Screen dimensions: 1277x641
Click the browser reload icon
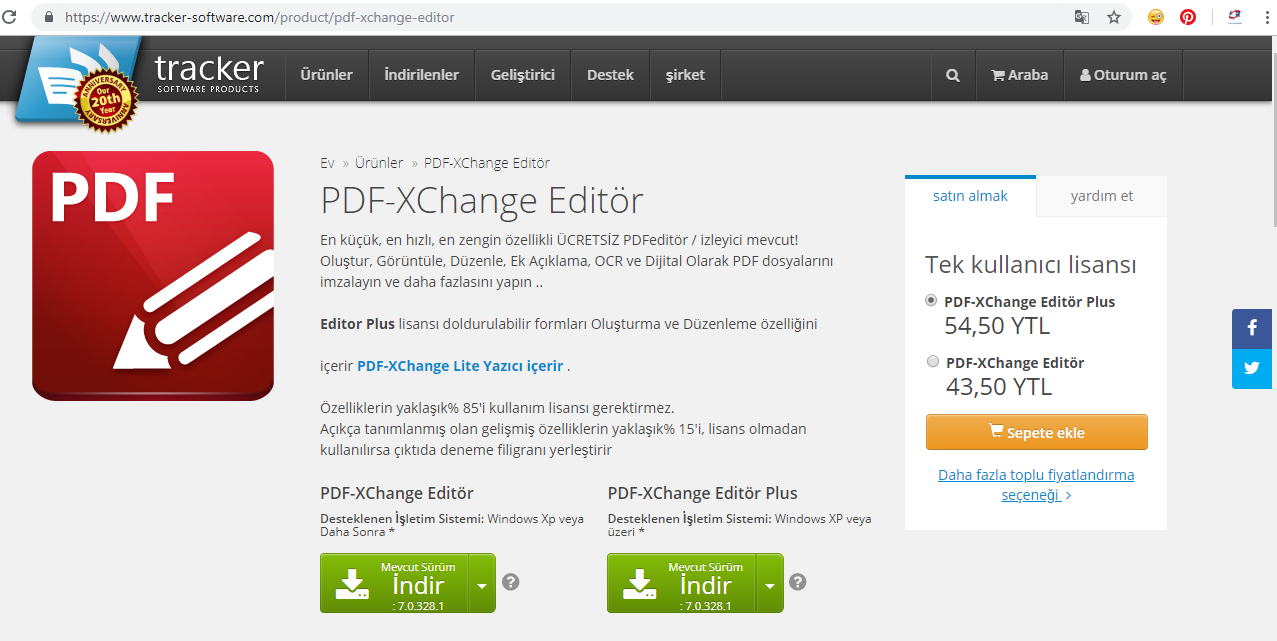click(9, 17)
